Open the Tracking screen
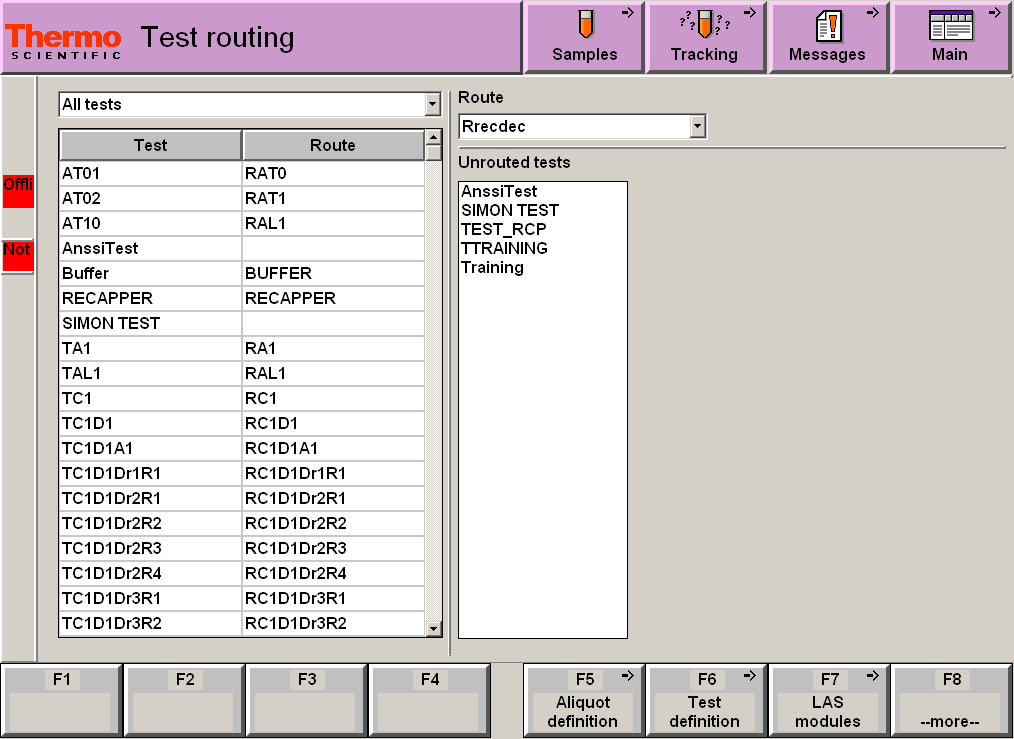 [x=706, y=37]
